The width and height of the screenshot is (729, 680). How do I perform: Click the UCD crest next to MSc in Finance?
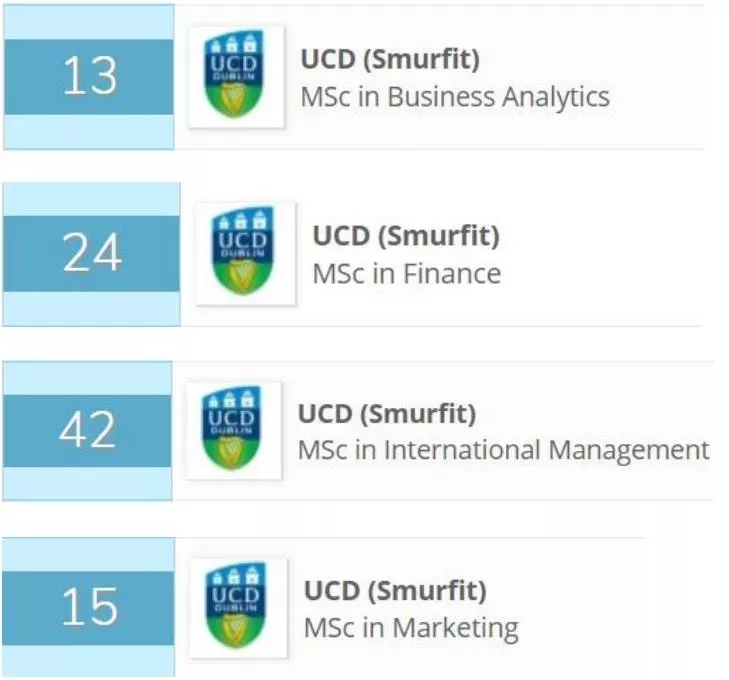[245, 253]
